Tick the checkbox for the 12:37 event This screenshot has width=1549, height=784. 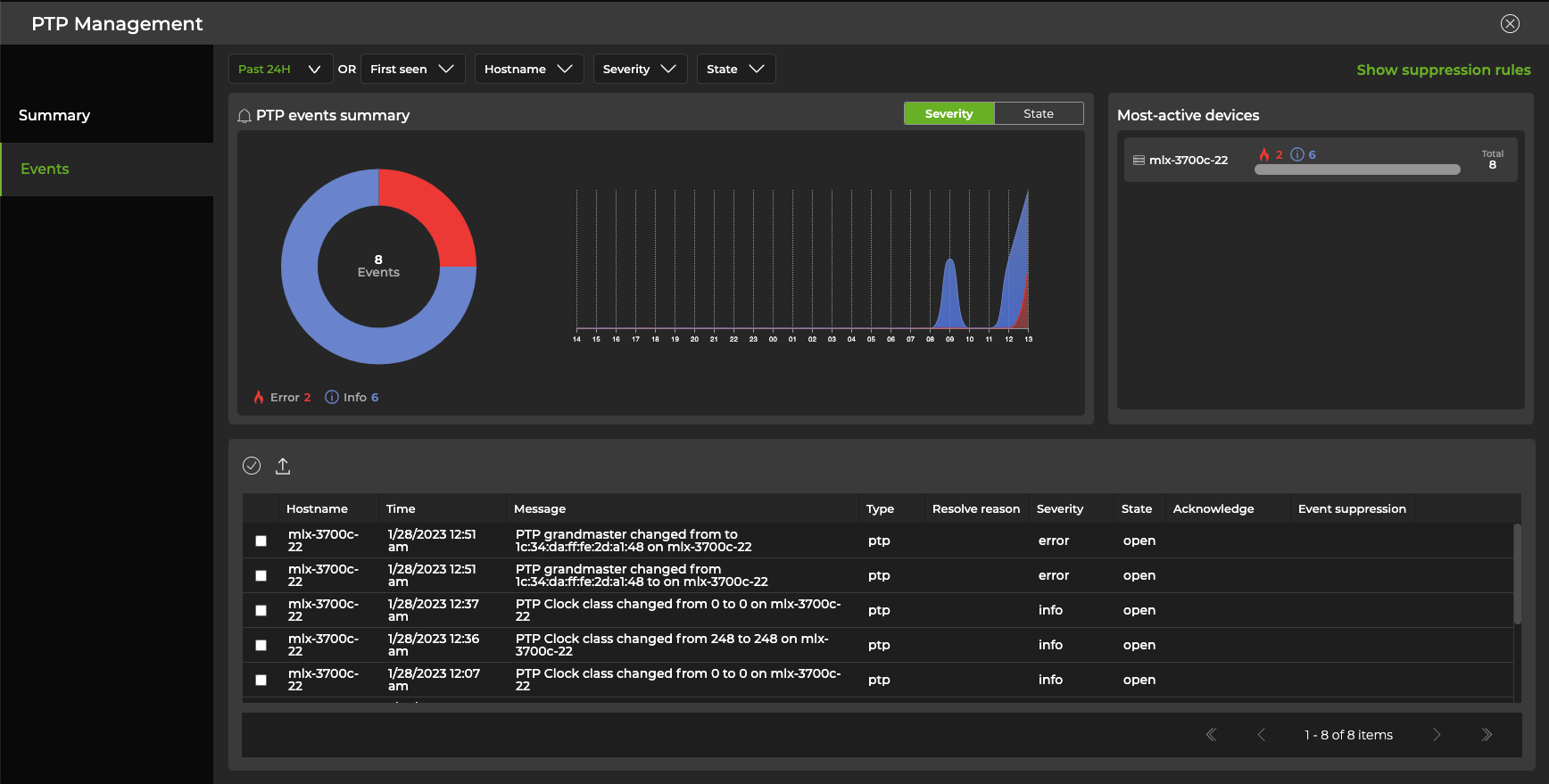click(x=261, y=611)
